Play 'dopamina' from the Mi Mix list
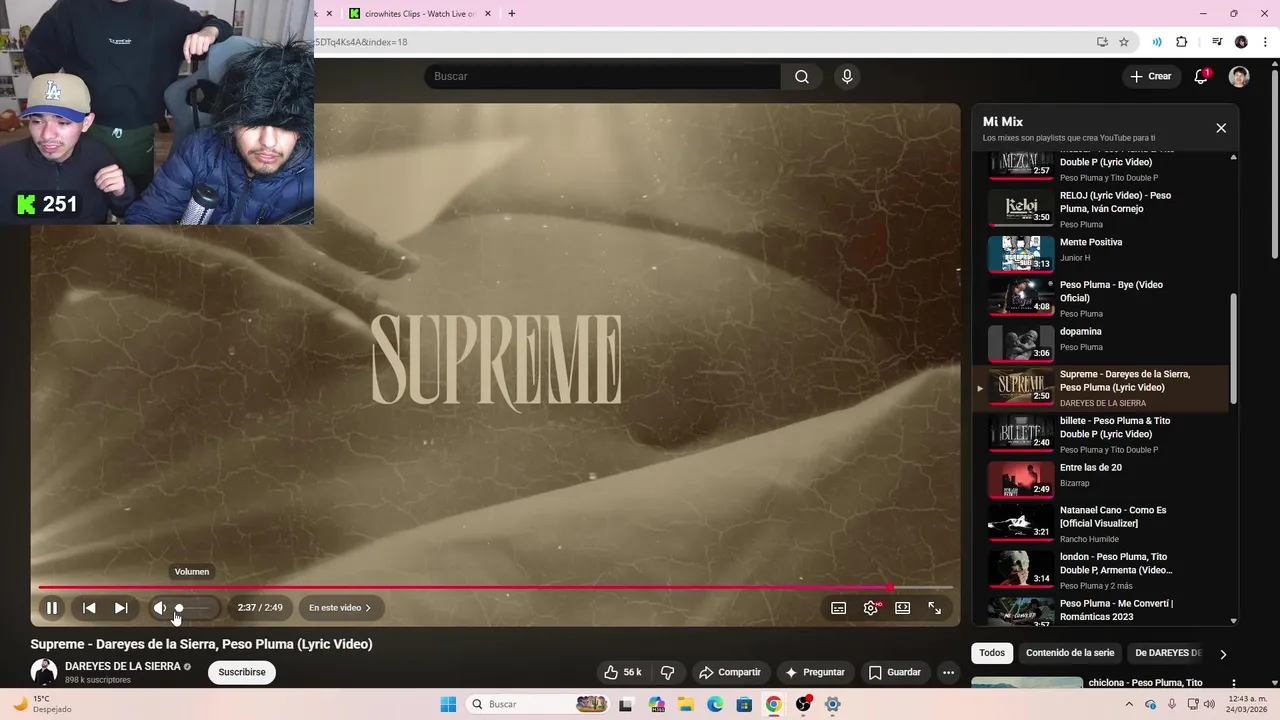1280x720 pixels. click(x=1100, y=342)
